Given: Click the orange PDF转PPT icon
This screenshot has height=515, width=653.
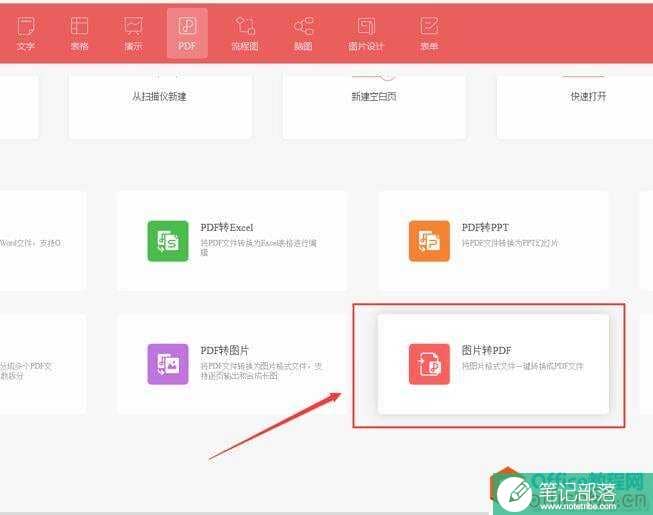Looking at the screenshot, I should click(x=429, y=241).
